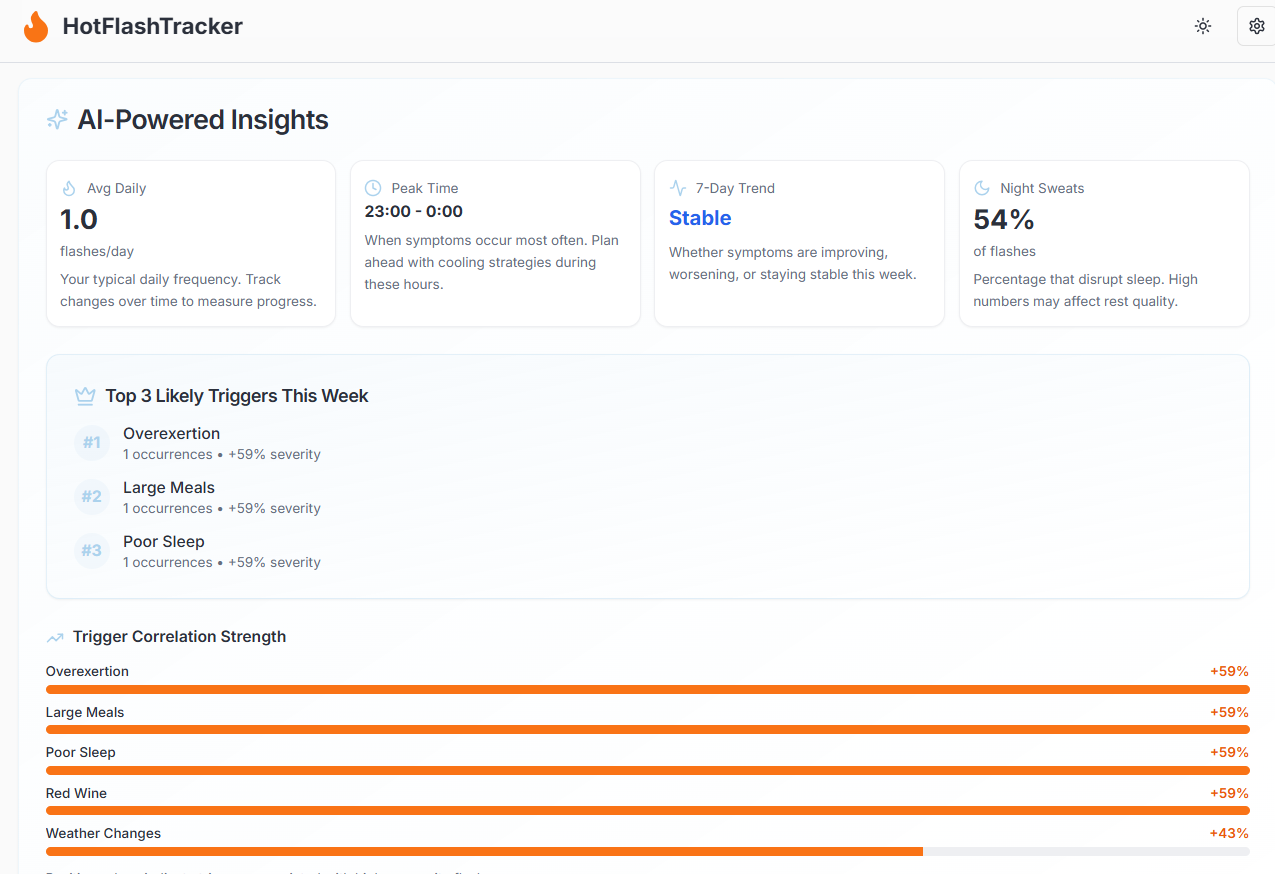Click the Avg Daily label
The height and width of the screenshot is (874, 1275).
pyautogui.click(x=117, y=188)
